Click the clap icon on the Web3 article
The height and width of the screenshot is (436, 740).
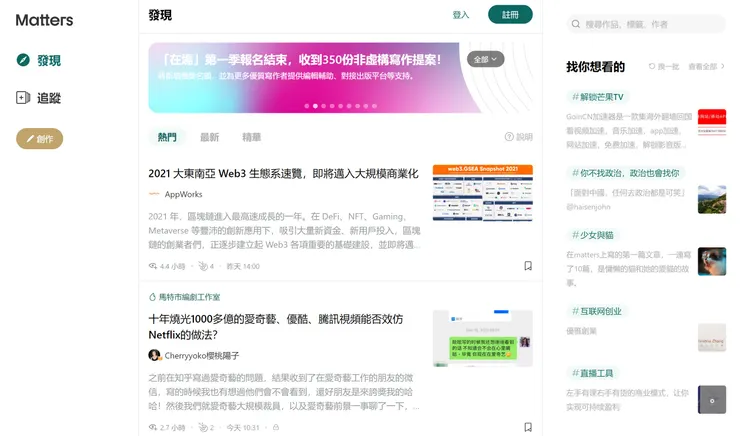203,266
